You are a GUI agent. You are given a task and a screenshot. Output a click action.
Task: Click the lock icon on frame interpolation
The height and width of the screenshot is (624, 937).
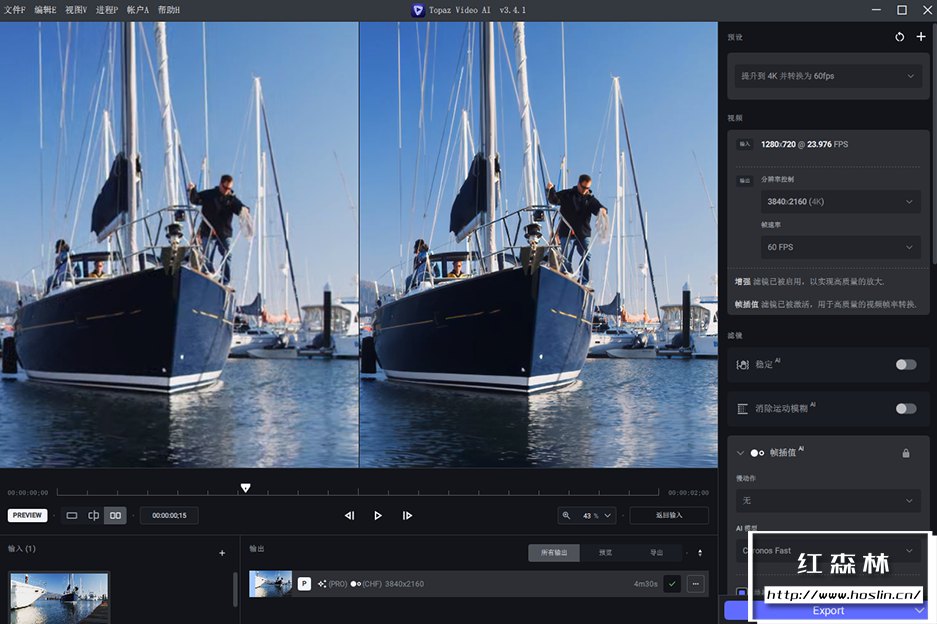(x=906, y=453)
